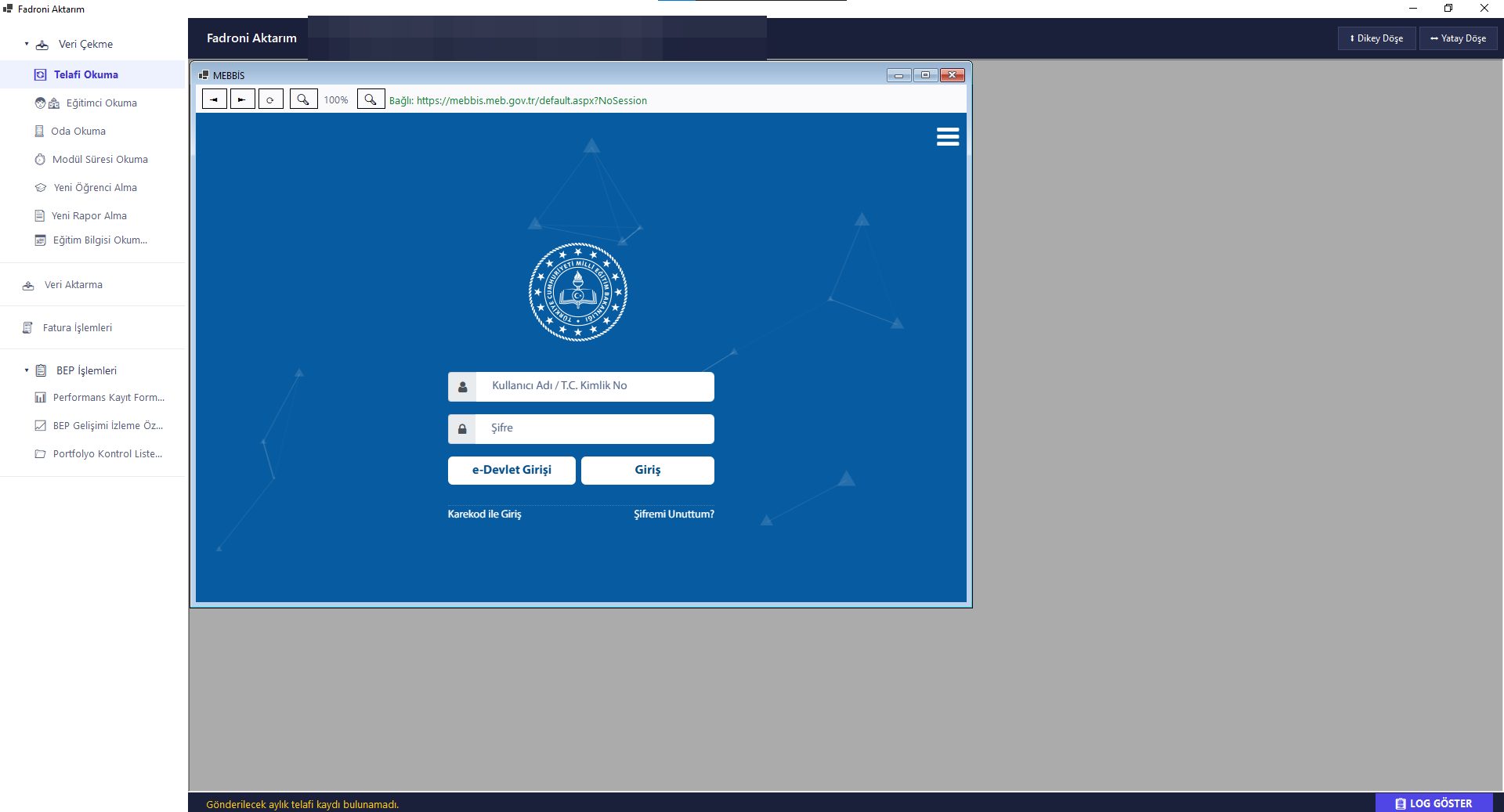Click the magnifier right of 100%
1504x812 pixels.
click(x=371, y=99)
